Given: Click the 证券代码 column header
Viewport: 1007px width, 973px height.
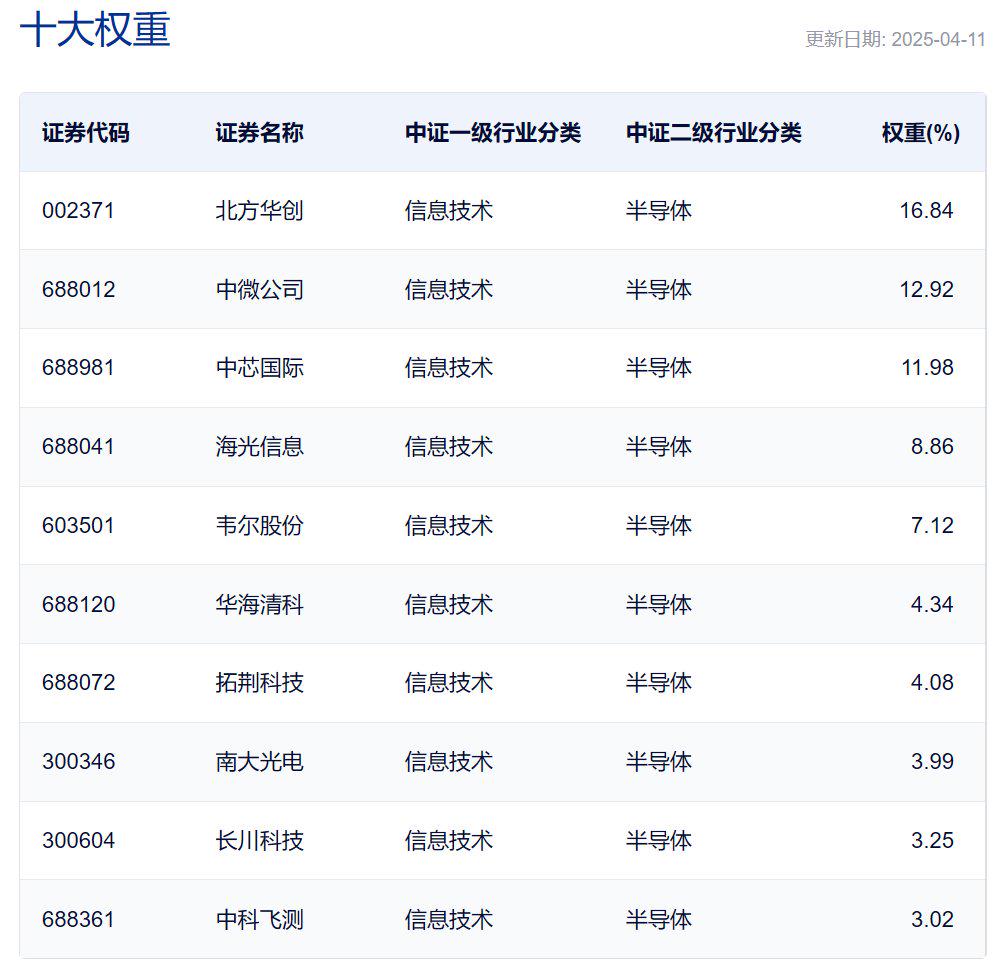Looking at the screenshot, I should coord(86,133).
